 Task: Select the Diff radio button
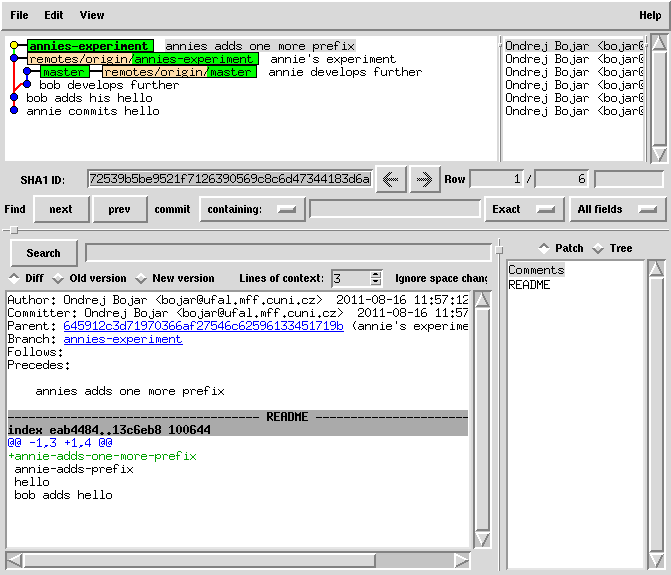14,278
